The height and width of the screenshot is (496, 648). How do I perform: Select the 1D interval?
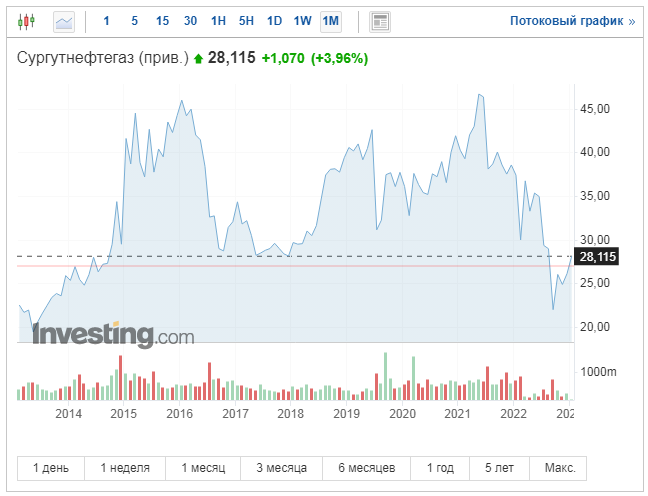click(x=274, y=20)
